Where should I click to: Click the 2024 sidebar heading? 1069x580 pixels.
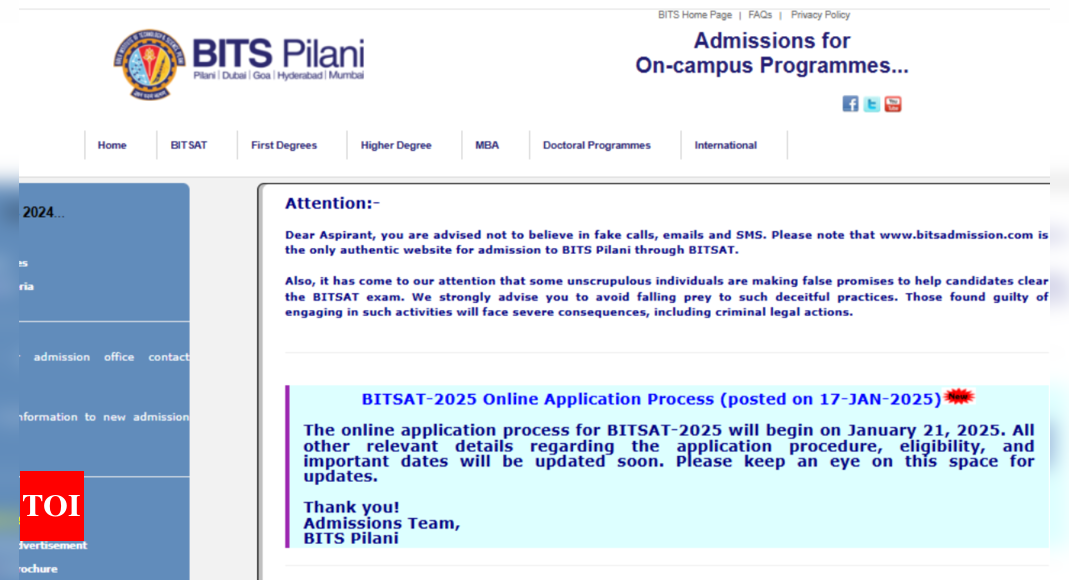42,213
